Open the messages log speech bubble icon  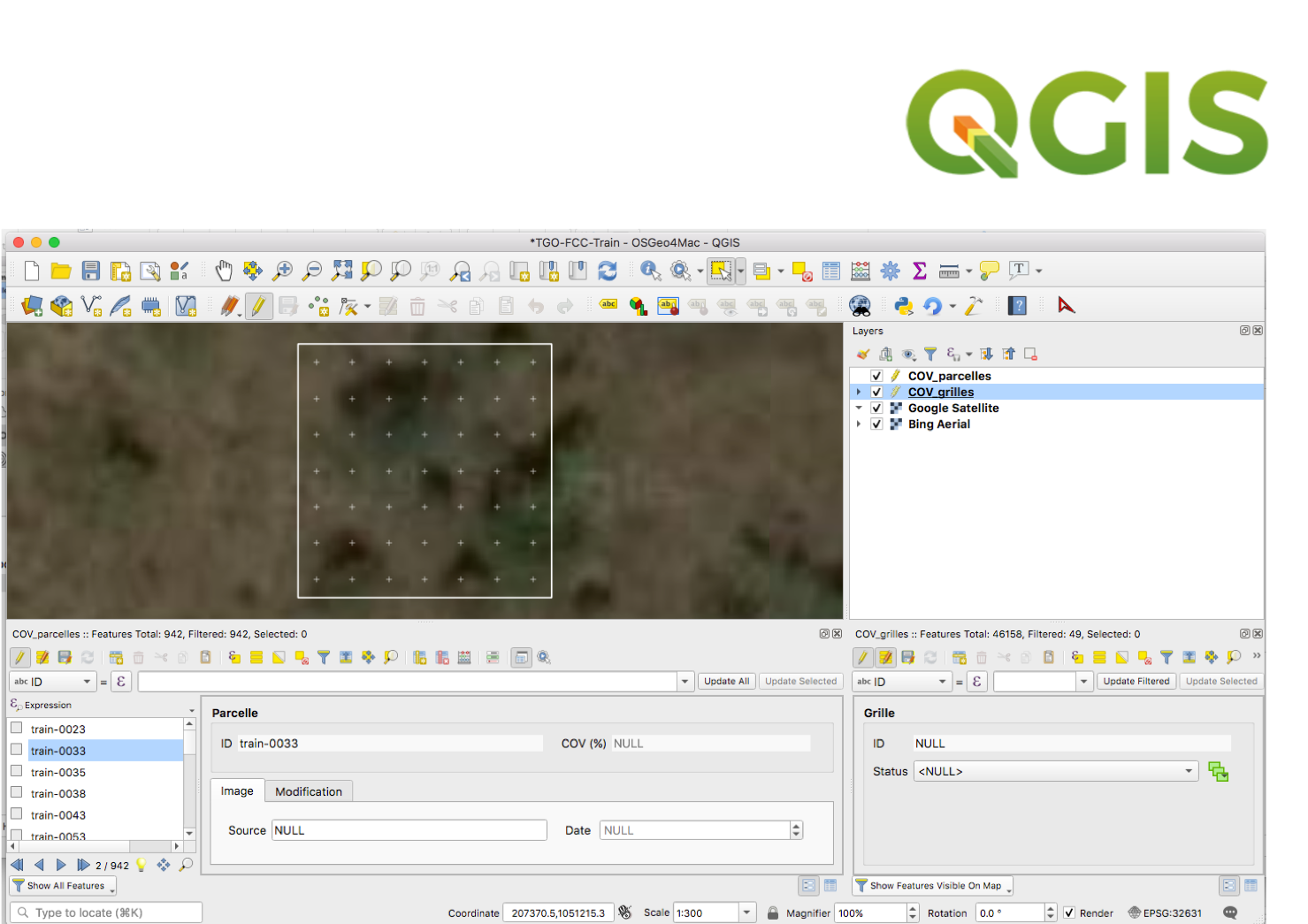pos(1230,913)
